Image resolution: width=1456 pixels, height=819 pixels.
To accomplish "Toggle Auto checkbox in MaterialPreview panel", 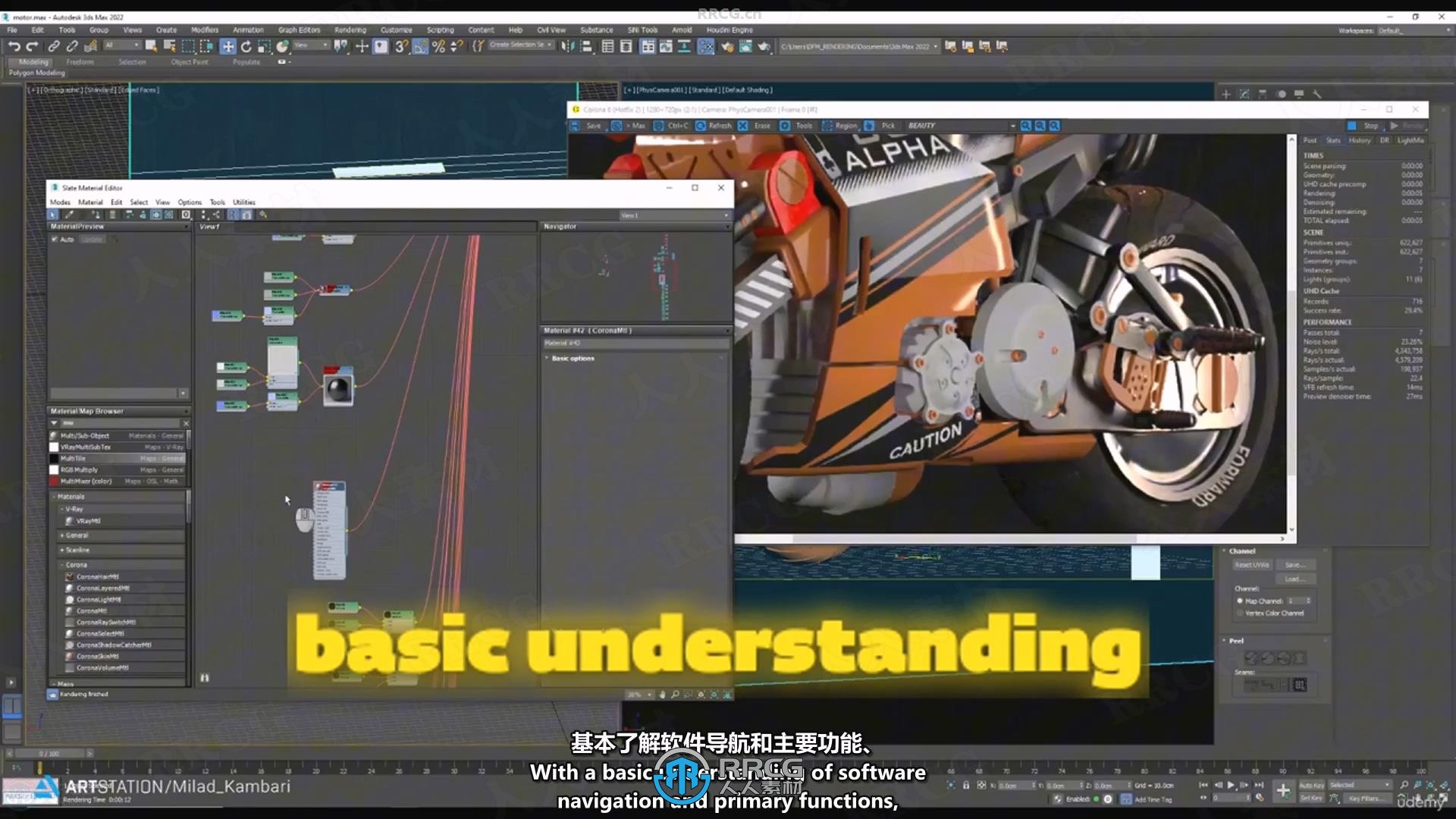I will (55, 240).
